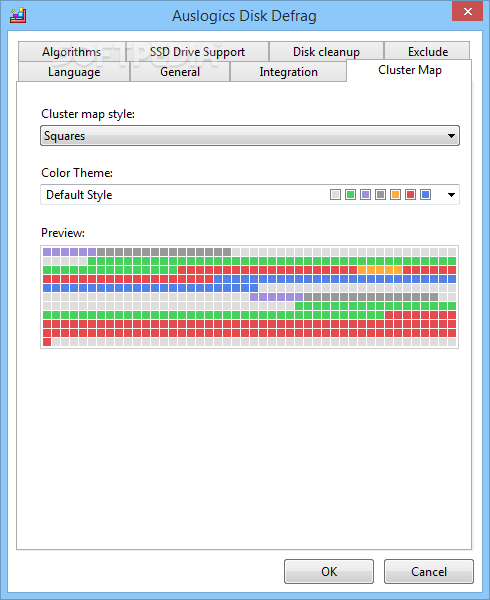The height and width of the screenshot is (600, 490).
Task: Open the Algorithms tab
Action: (72, 52)
